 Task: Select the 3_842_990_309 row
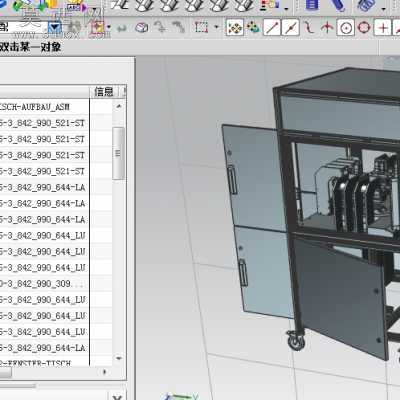[45, 284]
